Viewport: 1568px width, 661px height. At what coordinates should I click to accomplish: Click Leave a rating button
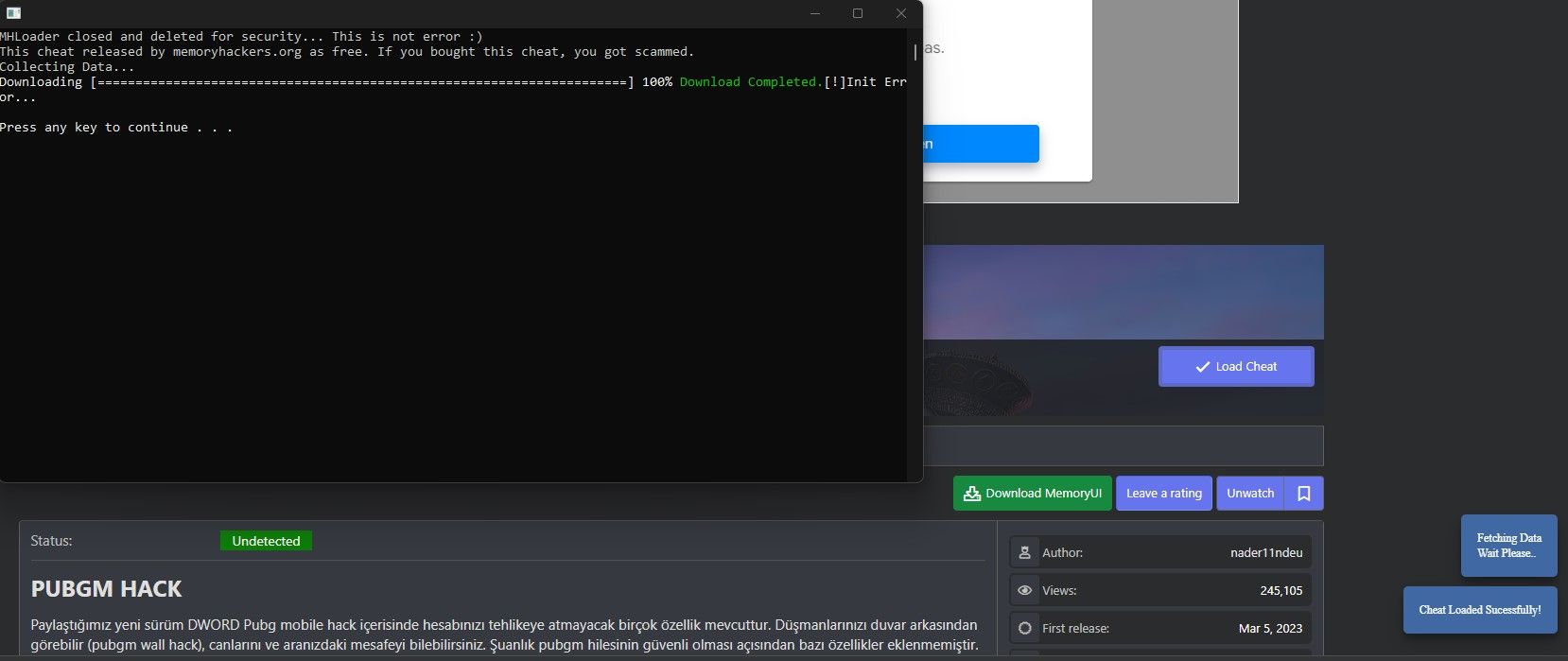[x=1164, y=494]
